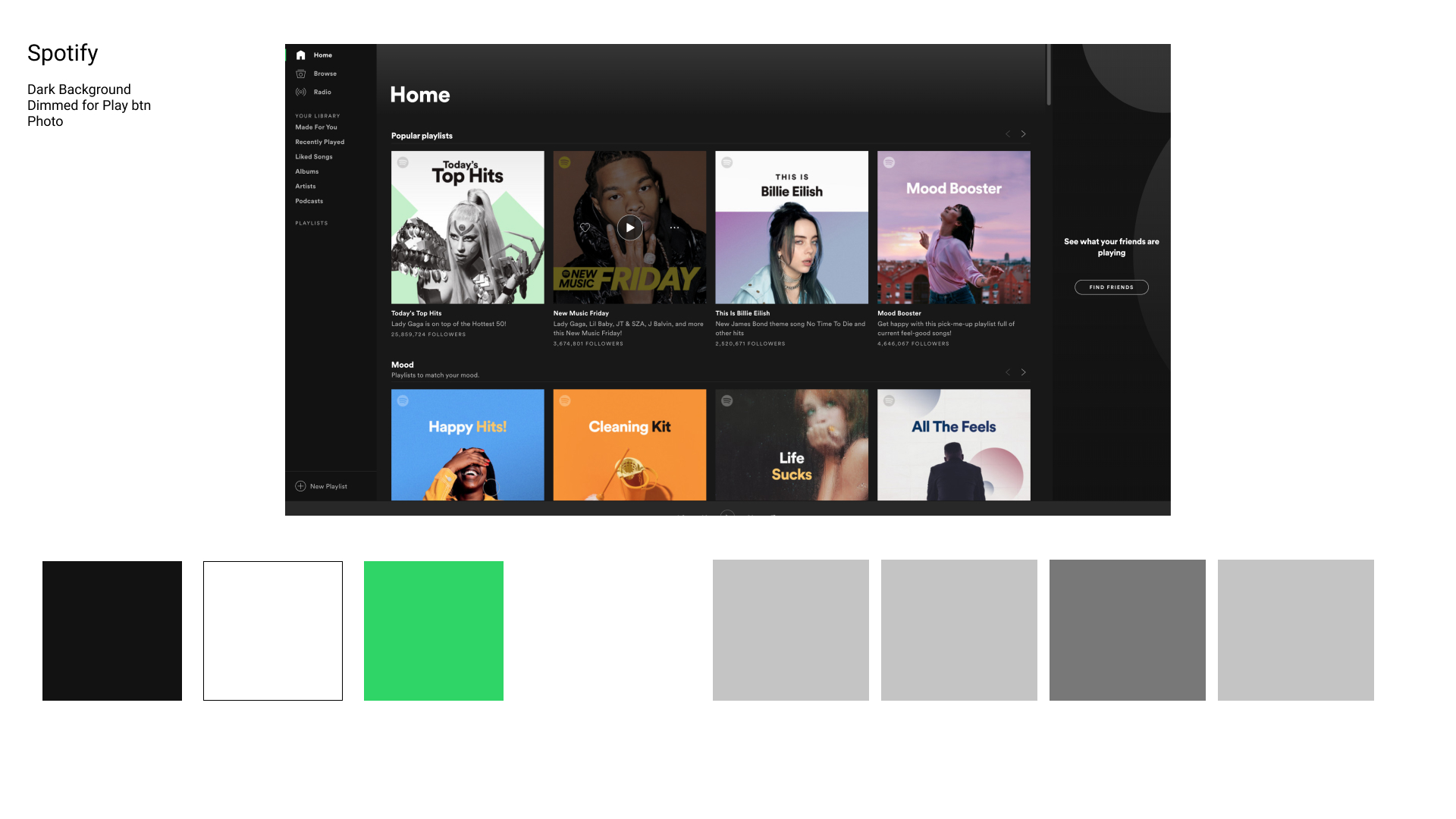
Task: Click the New Playlist label
Action: click(328, 487)
